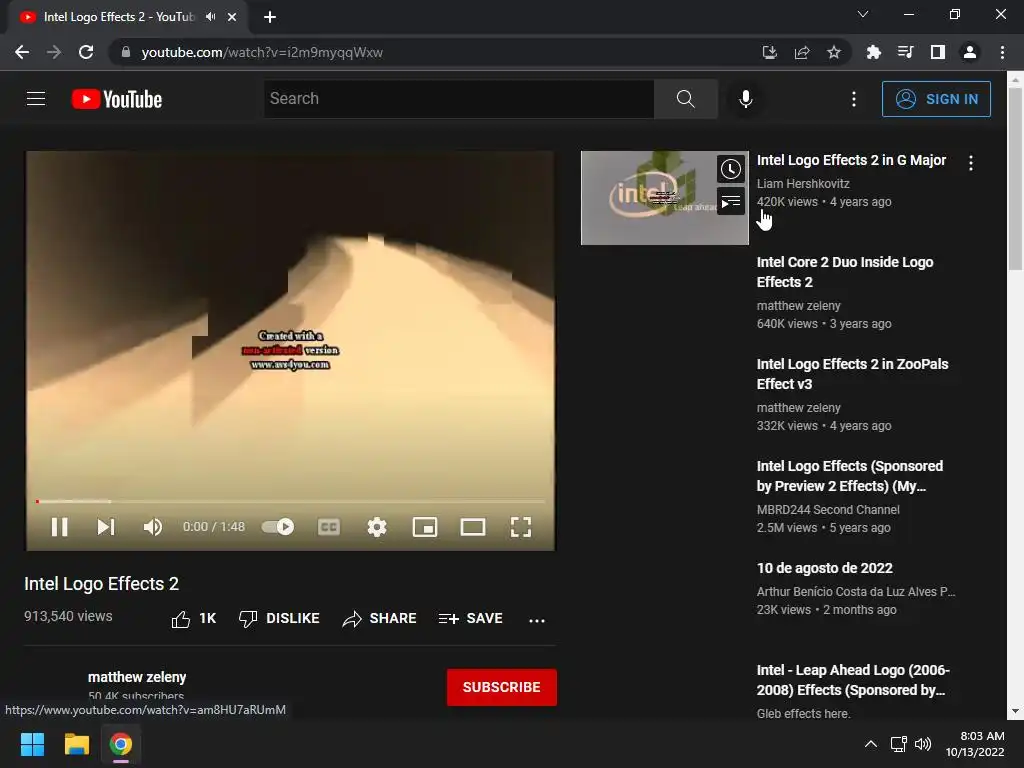
Task: Toggle the autoplay switch
Action: (278, 526)
